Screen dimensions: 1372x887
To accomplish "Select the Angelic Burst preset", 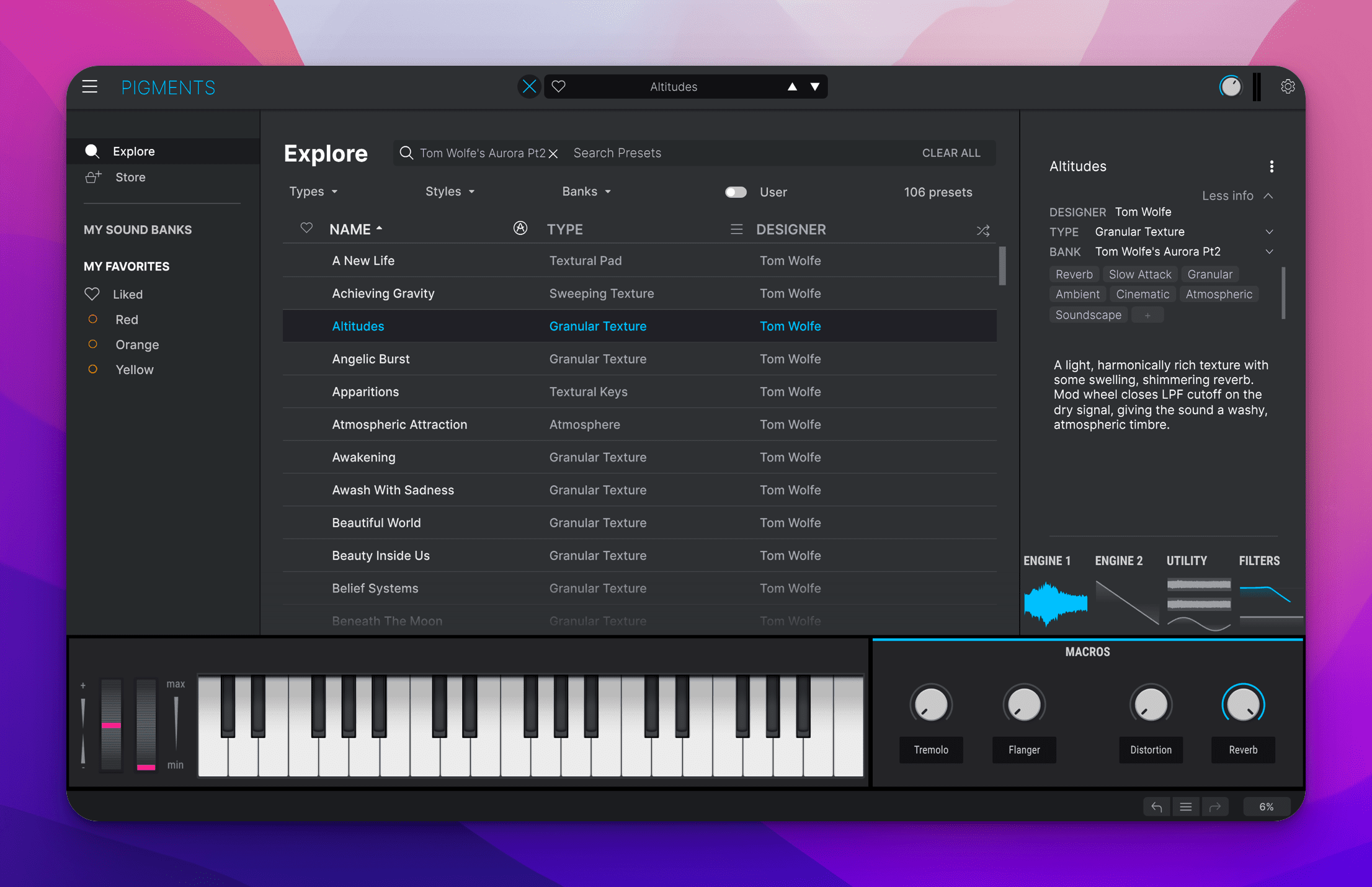I will pyautogui.click(x=639, y=359).
